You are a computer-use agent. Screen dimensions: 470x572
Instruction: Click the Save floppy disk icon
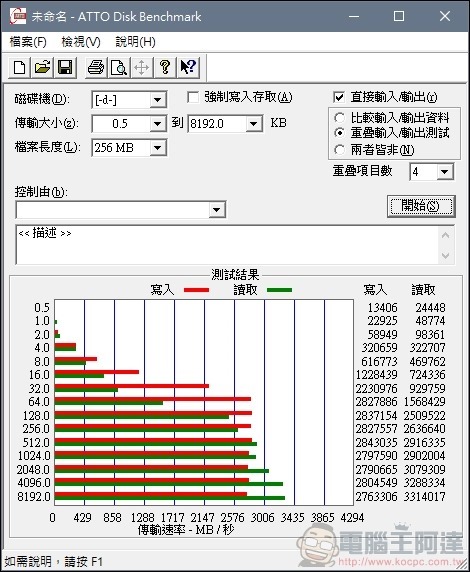65,67
